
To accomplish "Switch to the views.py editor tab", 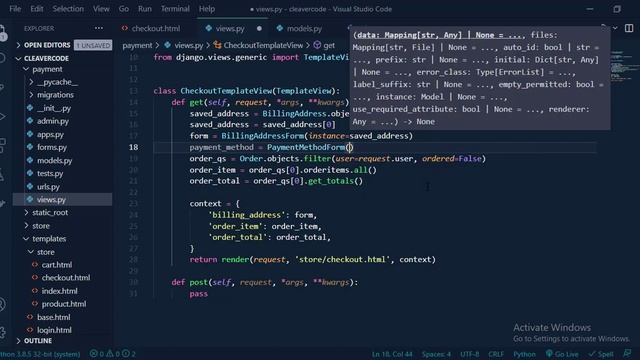I will click(x=230, y=28).
